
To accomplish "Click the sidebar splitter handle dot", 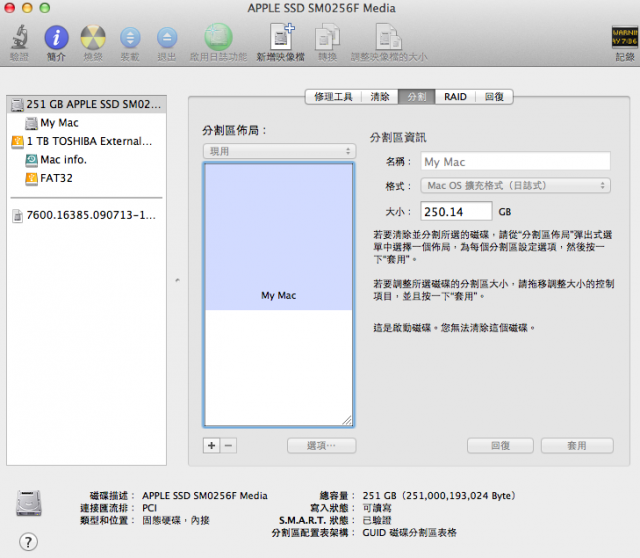I will click(177, 280).
